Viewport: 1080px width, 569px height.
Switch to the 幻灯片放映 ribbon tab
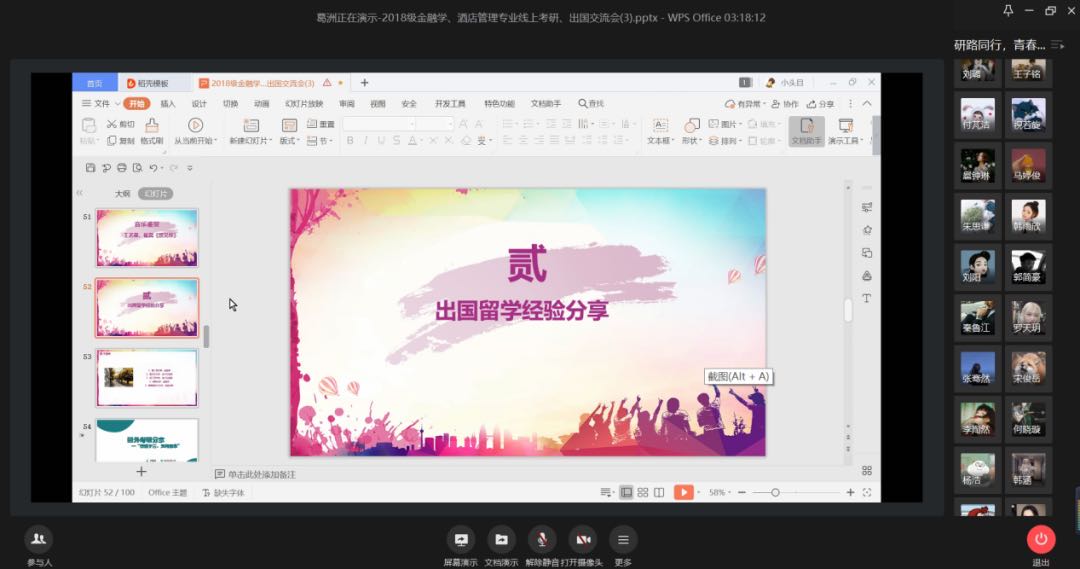coord(304,103)
